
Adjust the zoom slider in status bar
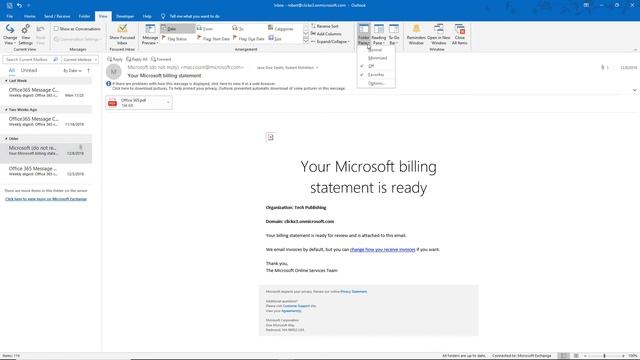pos(604,356)
